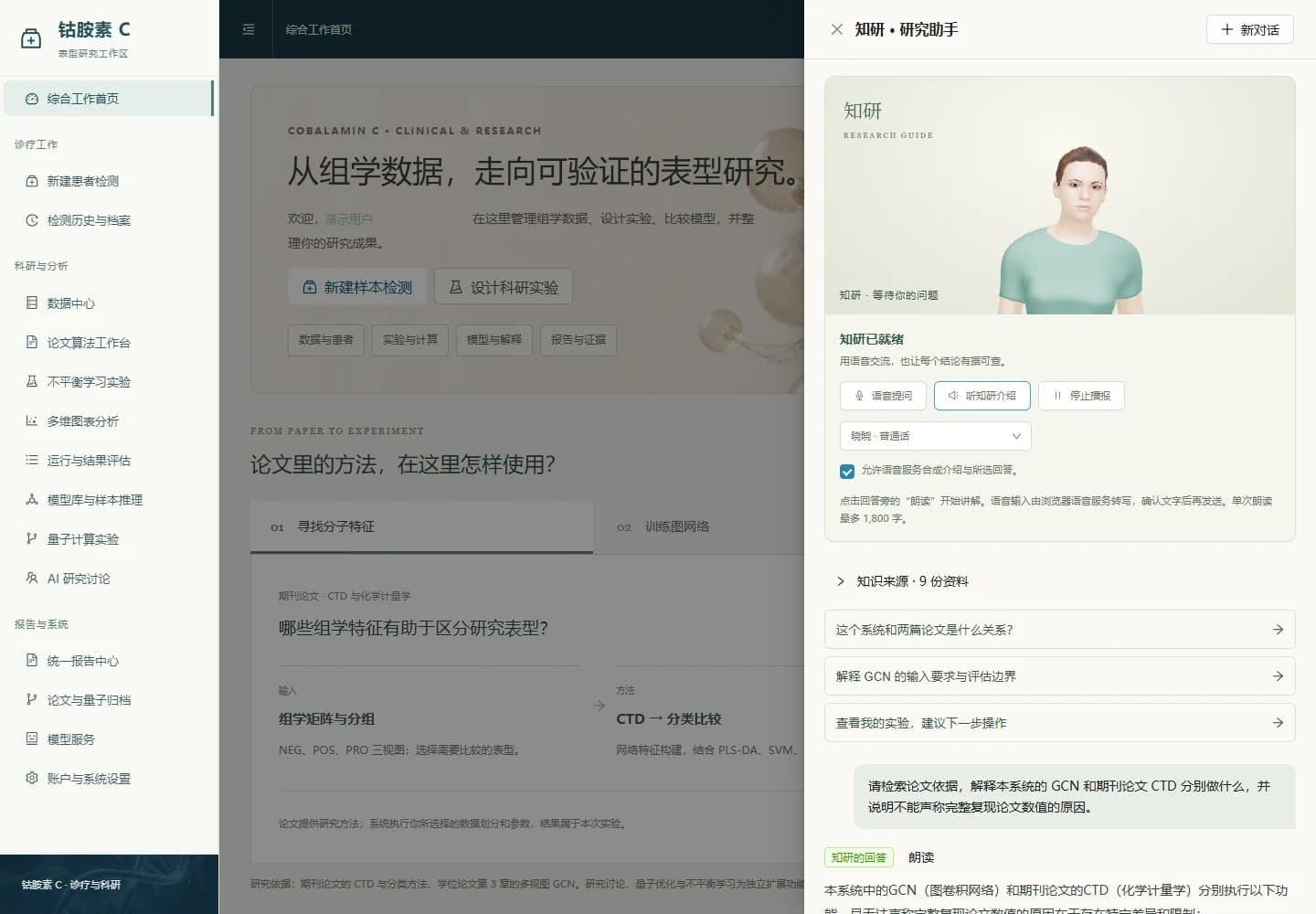This screenshot has height=914, width=1316.
Task: Click the 哪些组学特征有助于区分研究表型? heading
Action: coord(413,629)
